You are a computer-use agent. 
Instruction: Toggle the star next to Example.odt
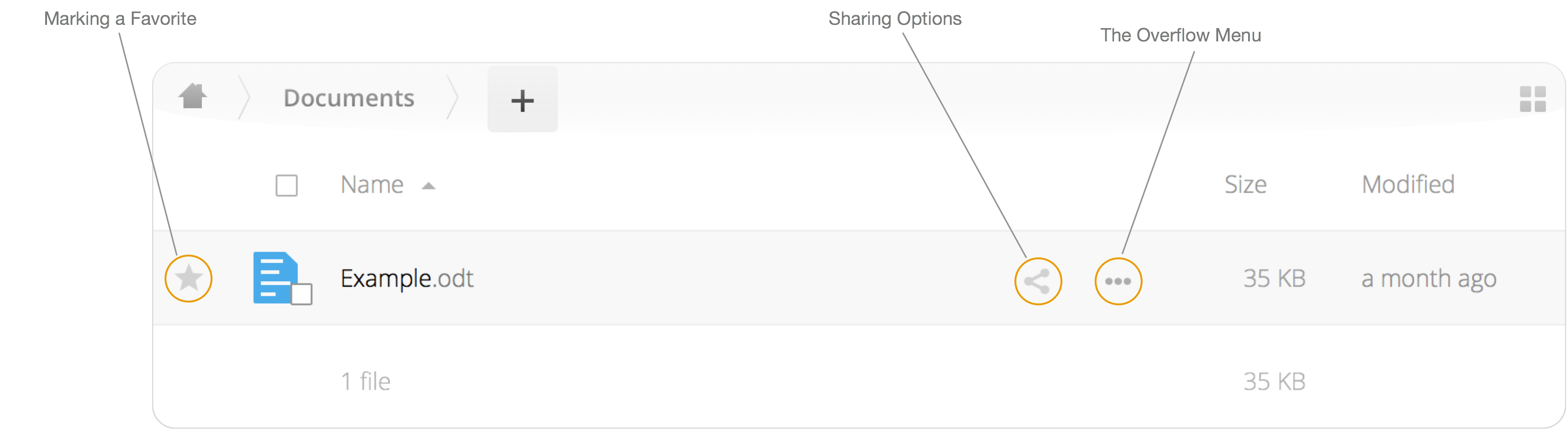pyautogui.click(x=188, y=279)
